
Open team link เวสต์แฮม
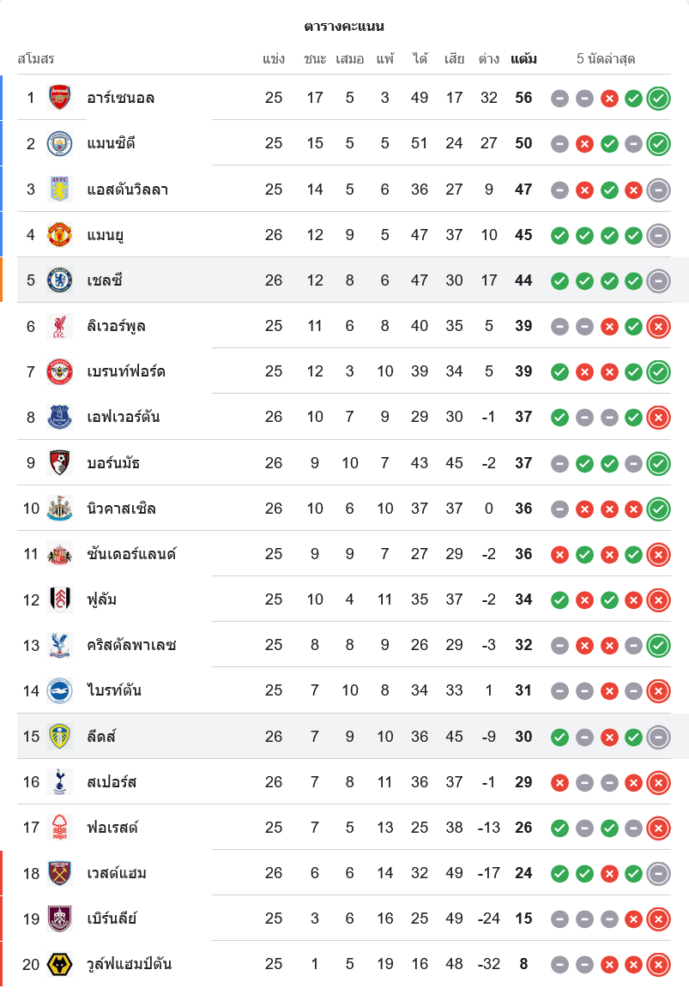117,873
